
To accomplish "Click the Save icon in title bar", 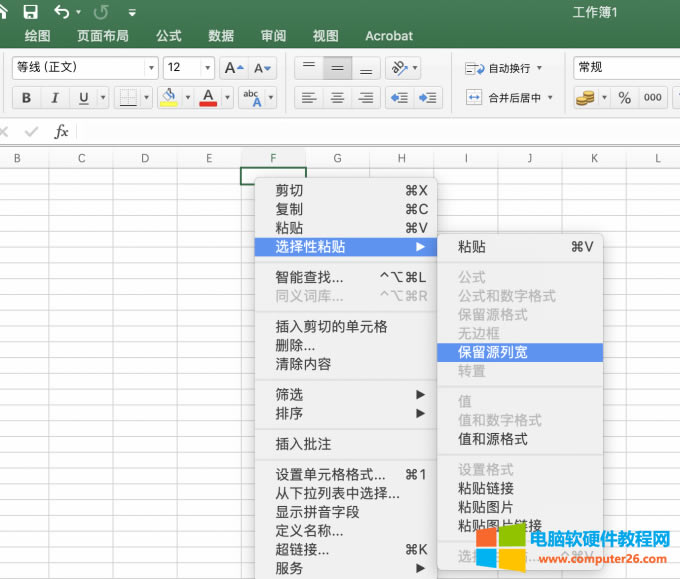I will (30, 12).
